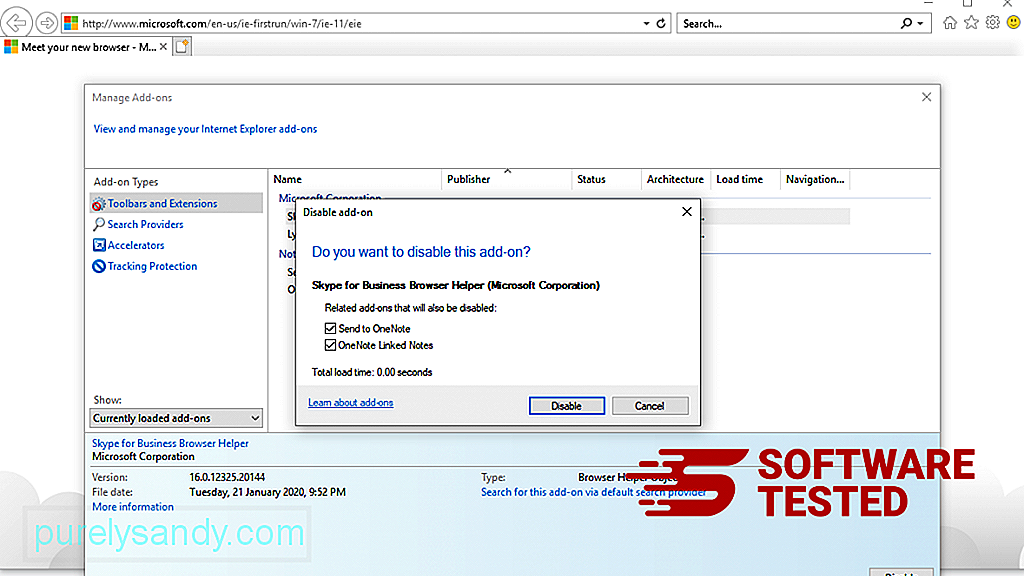Image resolution: width=1024 pixels, height=576 pixels.
Task: Click 'Skype for Business Browser Helper' details title
Action: pyautogui.click(x=170, y=443)
